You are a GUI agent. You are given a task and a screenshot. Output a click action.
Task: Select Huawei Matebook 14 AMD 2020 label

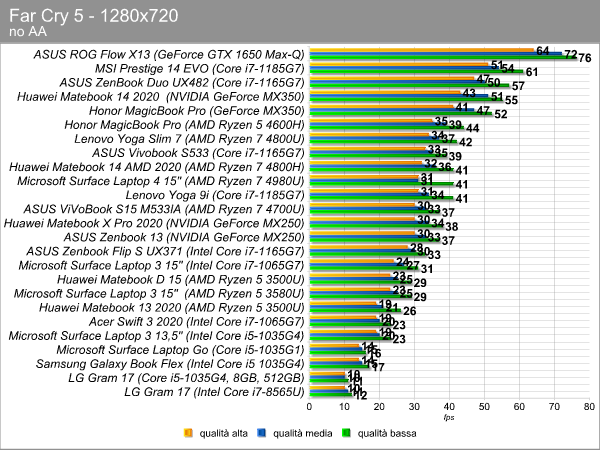(157, 167)
